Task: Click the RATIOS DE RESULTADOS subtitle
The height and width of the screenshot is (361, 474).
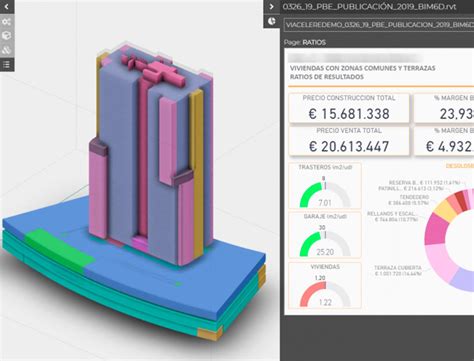Action: coord(326,77)
